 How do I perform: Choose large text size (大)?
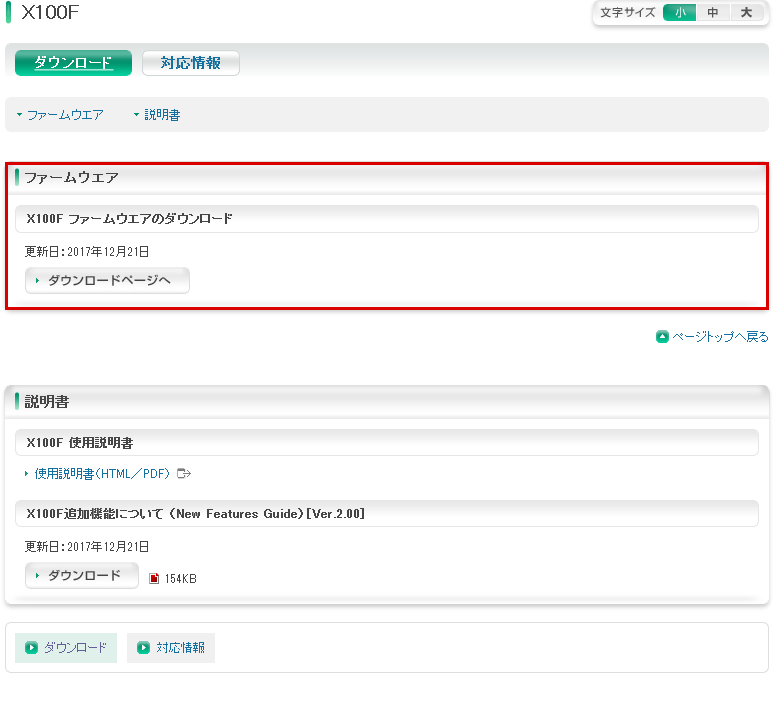[746, 13]
